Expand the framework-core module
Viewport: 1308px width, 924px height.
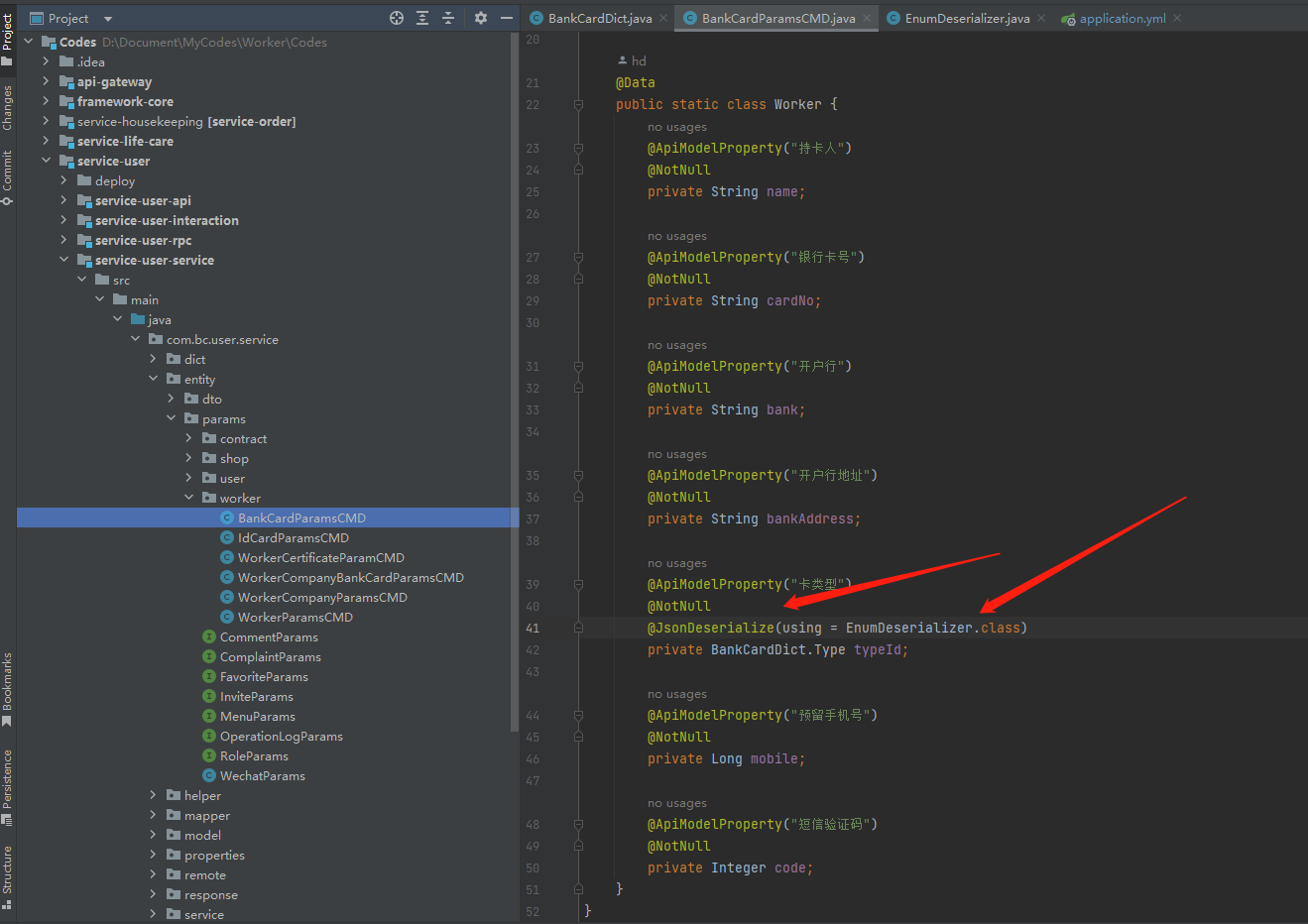pyautogui.click(x=46, y=101)
